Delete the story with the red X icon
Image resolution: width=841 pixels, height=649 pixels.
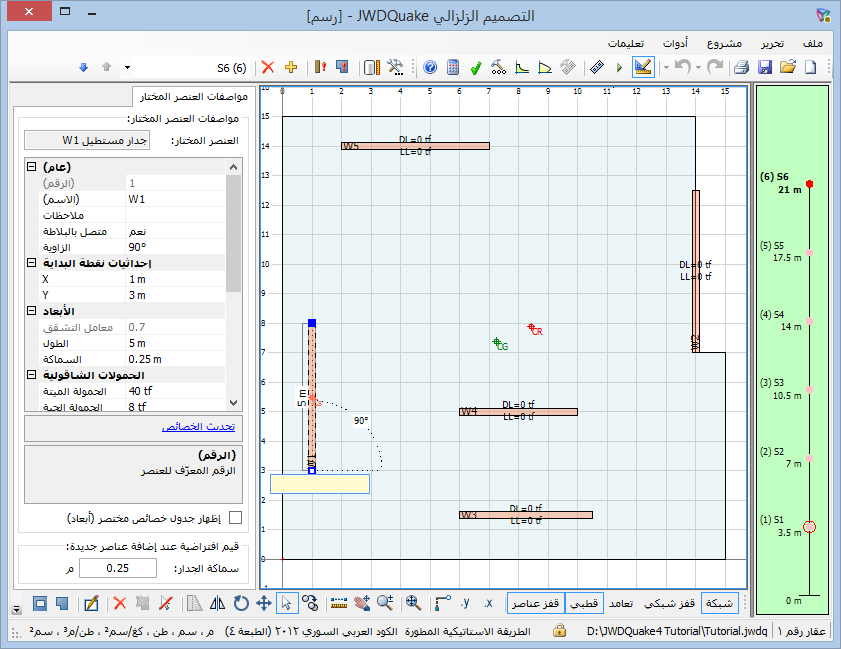[x=267, y=67]
